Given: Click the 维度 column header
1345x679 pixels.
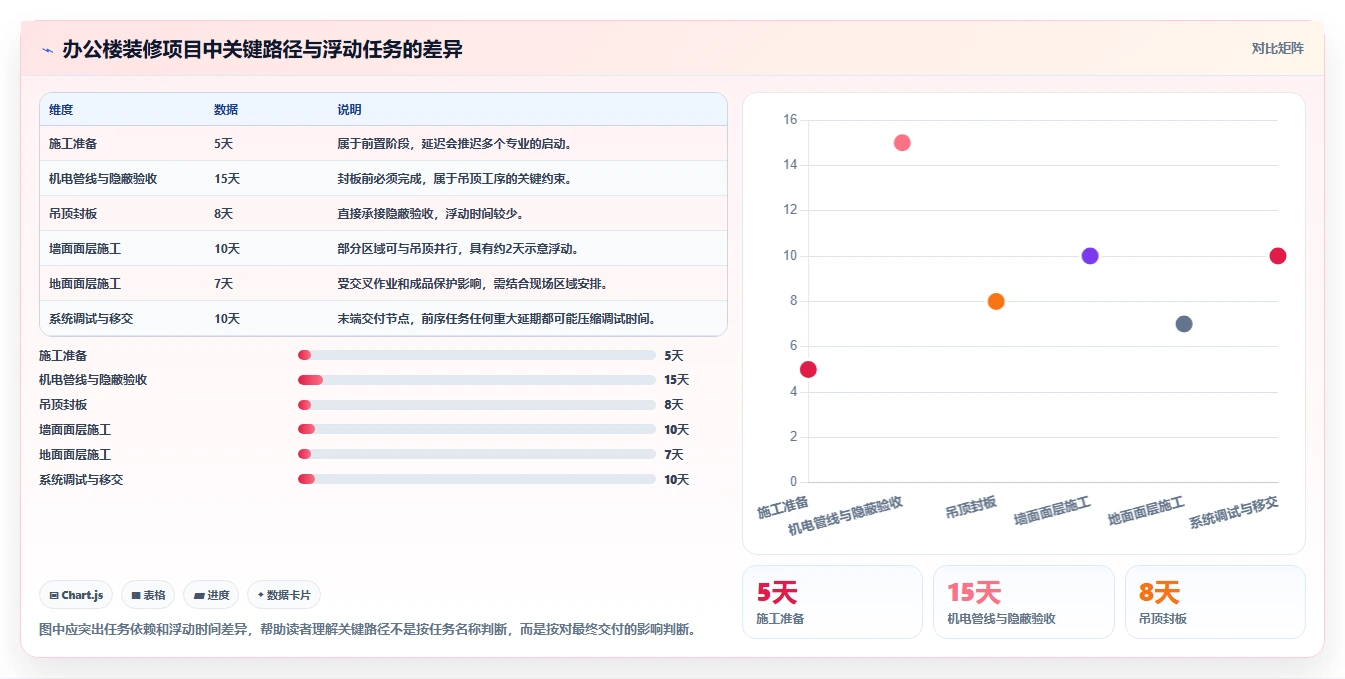Looking at the screenshot, I should click(61, 110).
